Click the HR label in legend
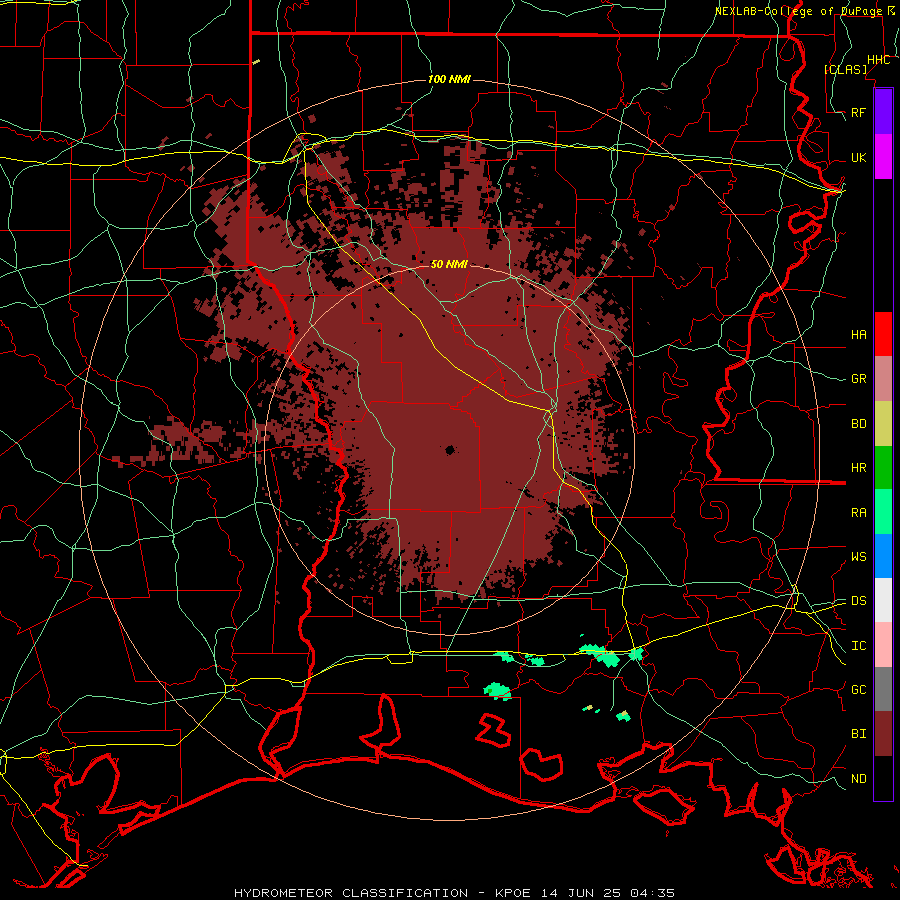The height and width of the screenshot is (900, 900). pos(858,468)
